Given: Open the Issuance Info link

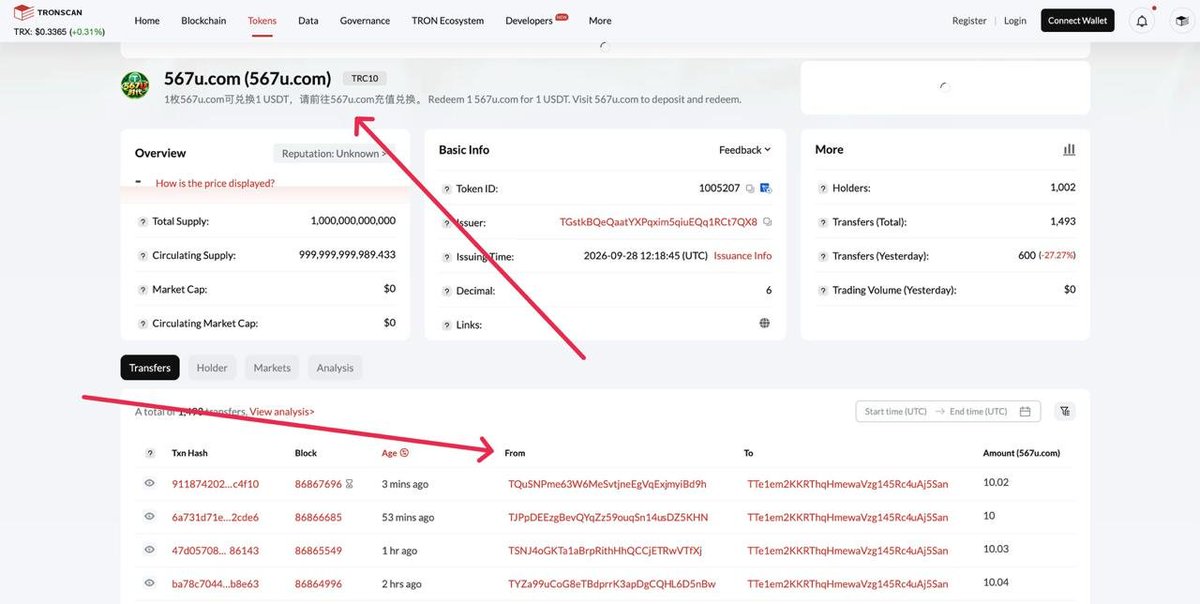Looking at the screenshot, I should 743,256.
